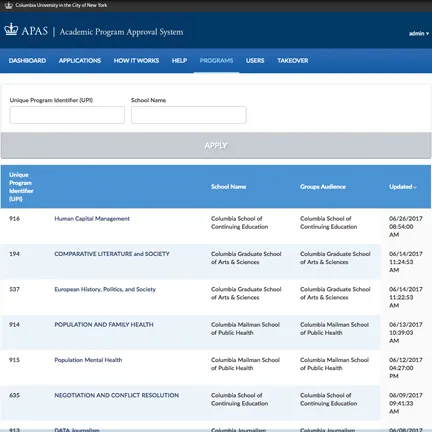Sort by the Groups Audience column header
Viewport: 432px width, 432px height.
323,187
